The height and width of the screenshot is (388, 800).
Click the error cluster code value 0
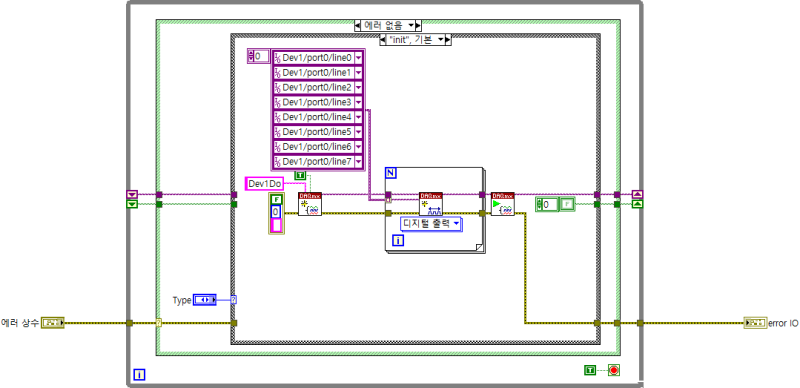pyautogui.click(x=276, y=211)
